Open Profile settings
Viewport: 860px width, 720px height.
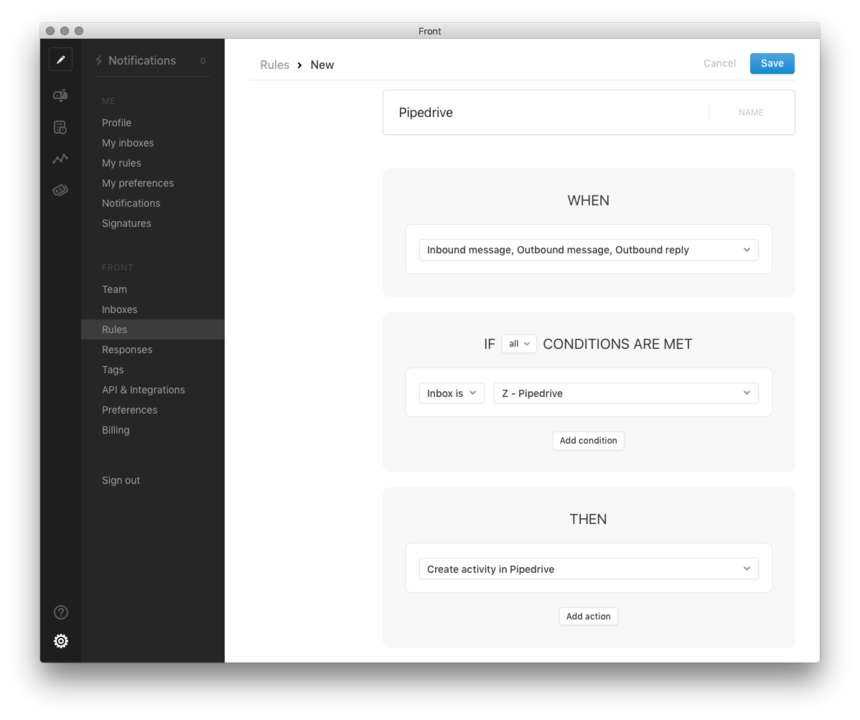[116, 123]
